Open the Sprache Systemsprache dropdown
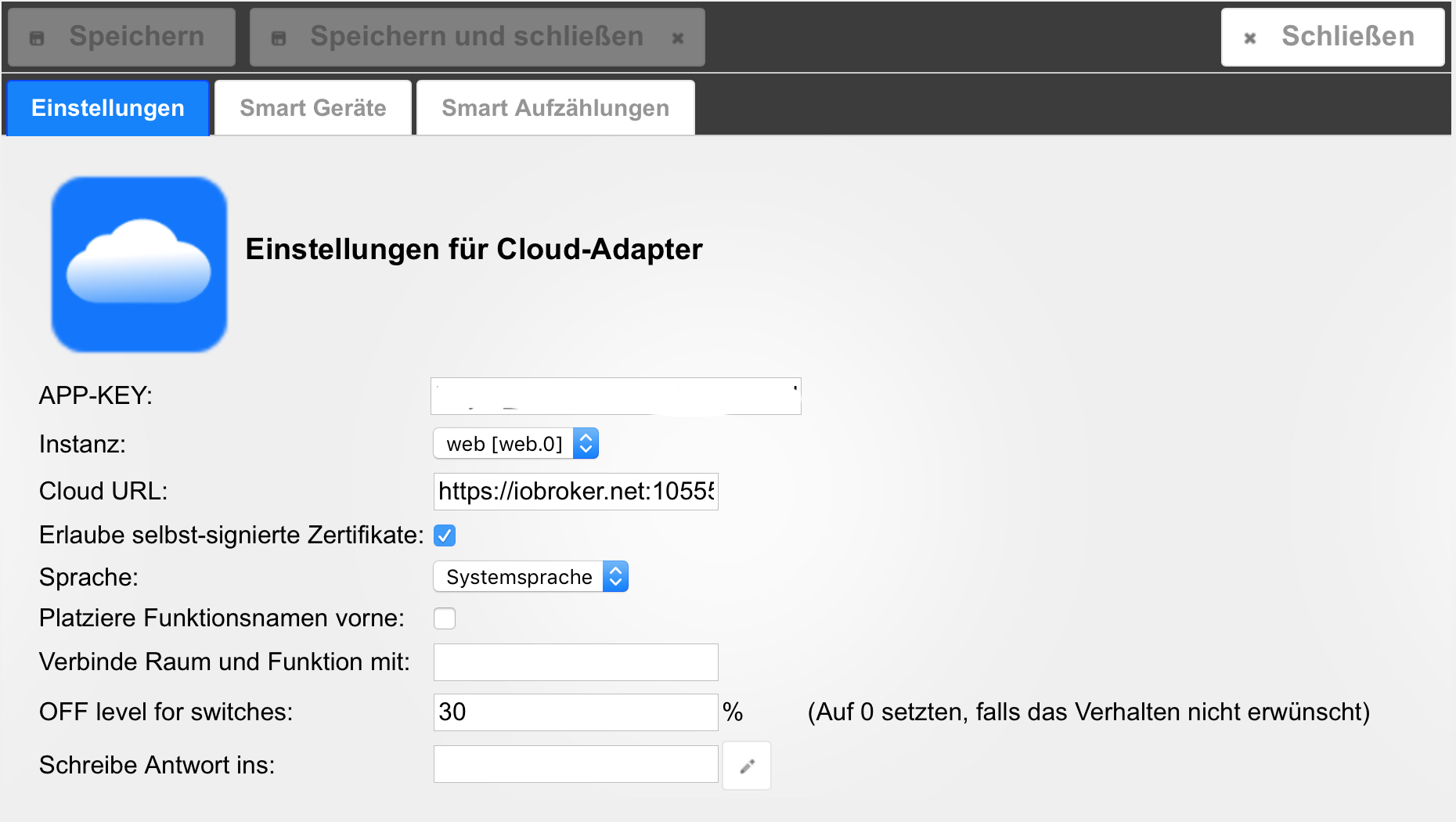The width and height of the screenshot is (1456, 822). [531, 577]
